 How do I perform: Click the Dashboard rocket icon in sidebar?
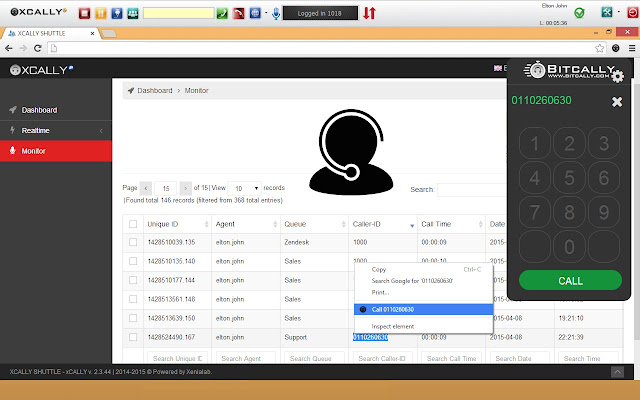click(x=13, y=110)
